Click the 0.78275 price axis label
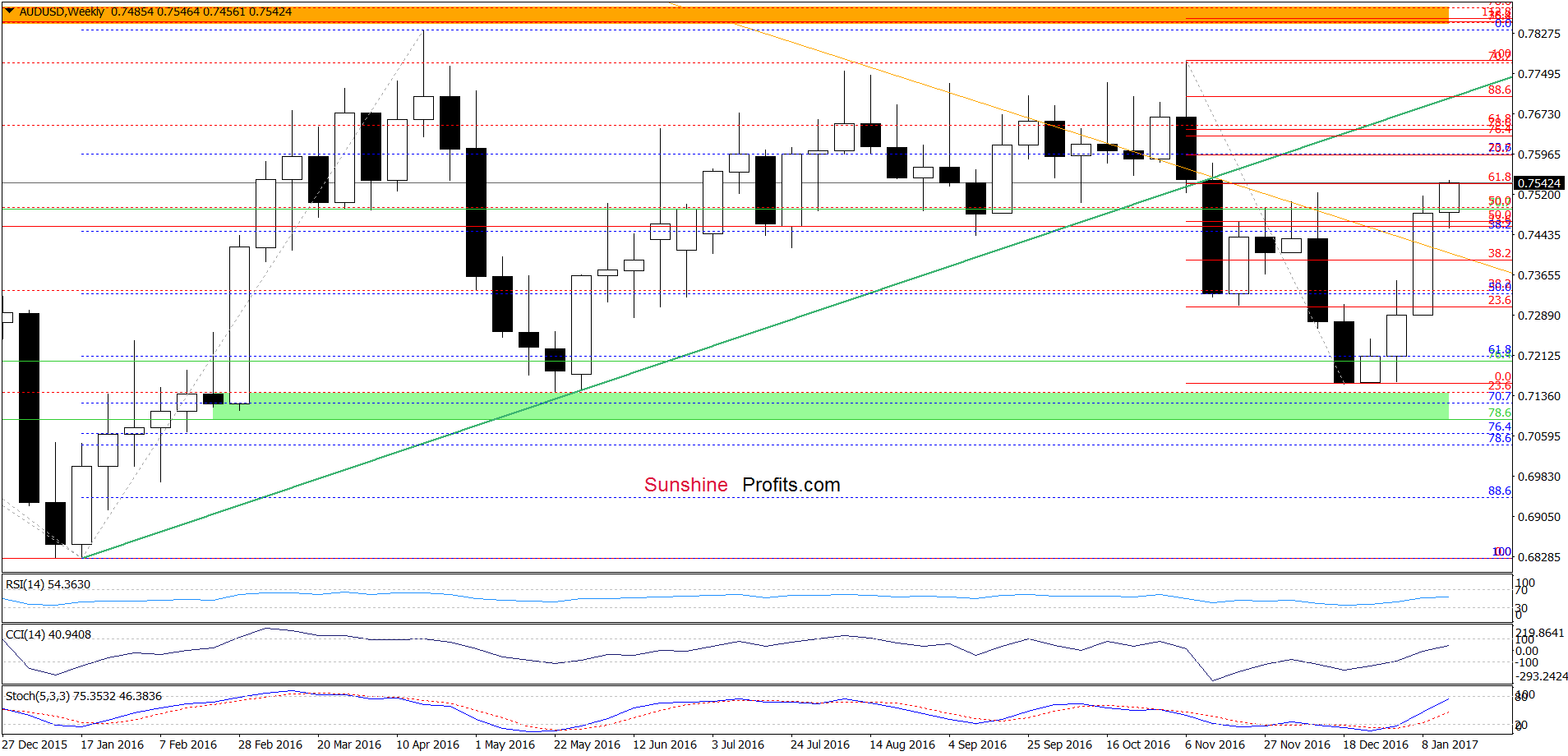This screenshot has height=756, width=1568. (1538, 34)
